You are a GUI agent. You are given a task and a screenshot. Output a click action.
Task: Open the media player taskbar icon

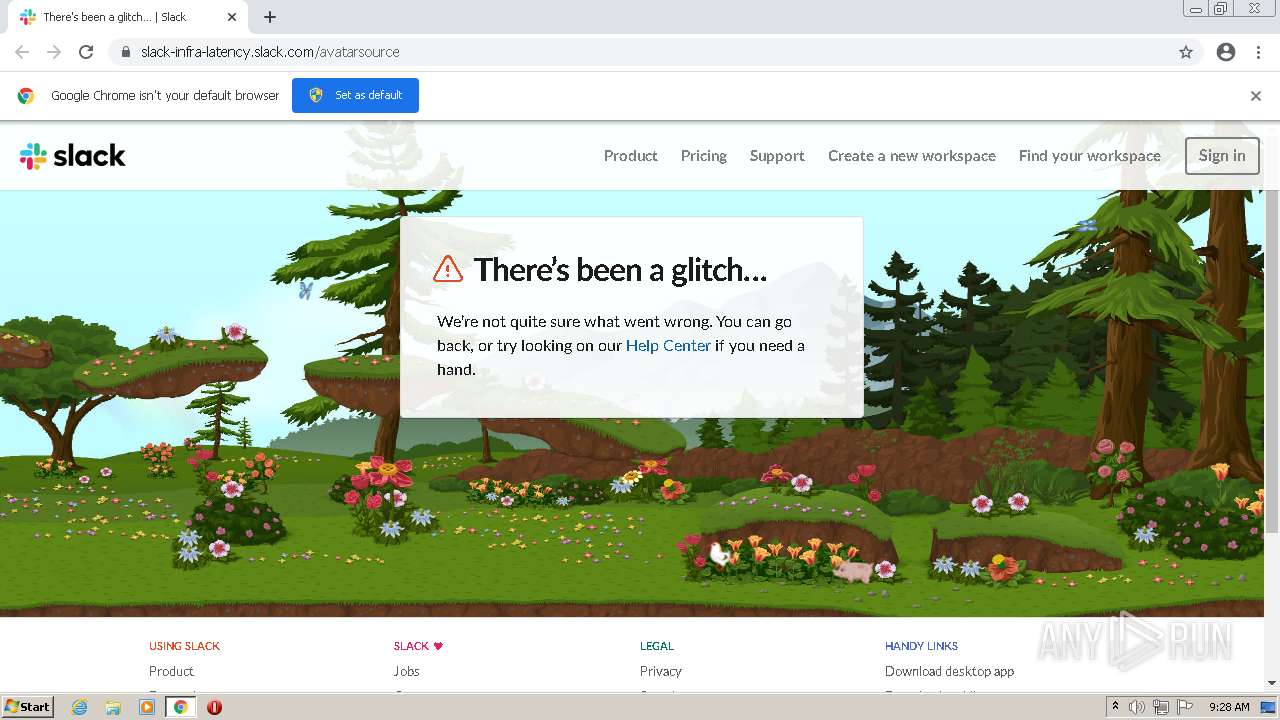click(x=147, y=707)
